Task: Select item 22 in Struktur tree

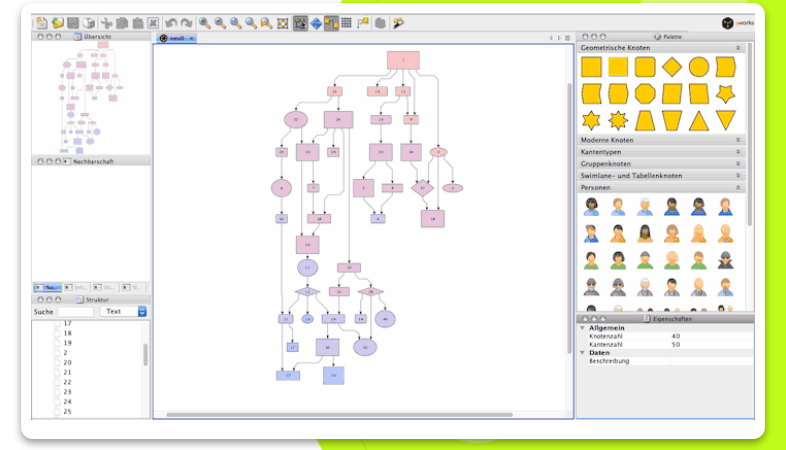Action: pos(67,382)
